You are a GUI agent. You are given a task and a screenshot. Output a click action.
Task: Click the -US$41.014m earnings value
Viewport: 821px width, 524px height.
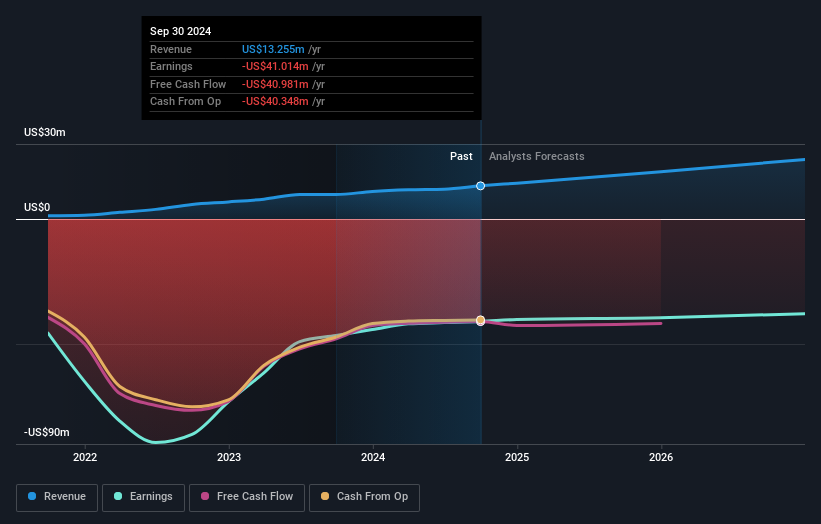[x=275, y=66]
